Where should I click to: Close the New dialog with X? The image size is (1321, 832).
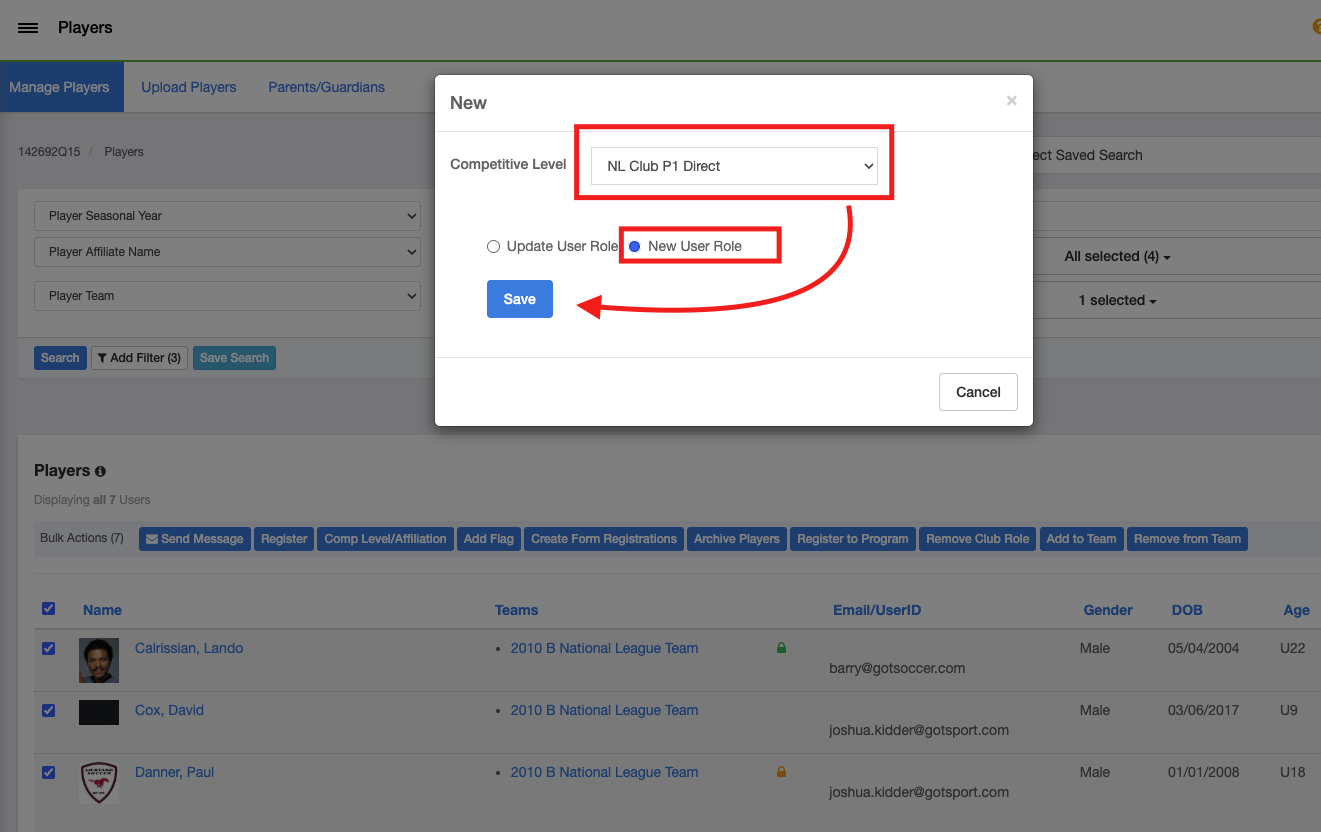click(1011, 101)
